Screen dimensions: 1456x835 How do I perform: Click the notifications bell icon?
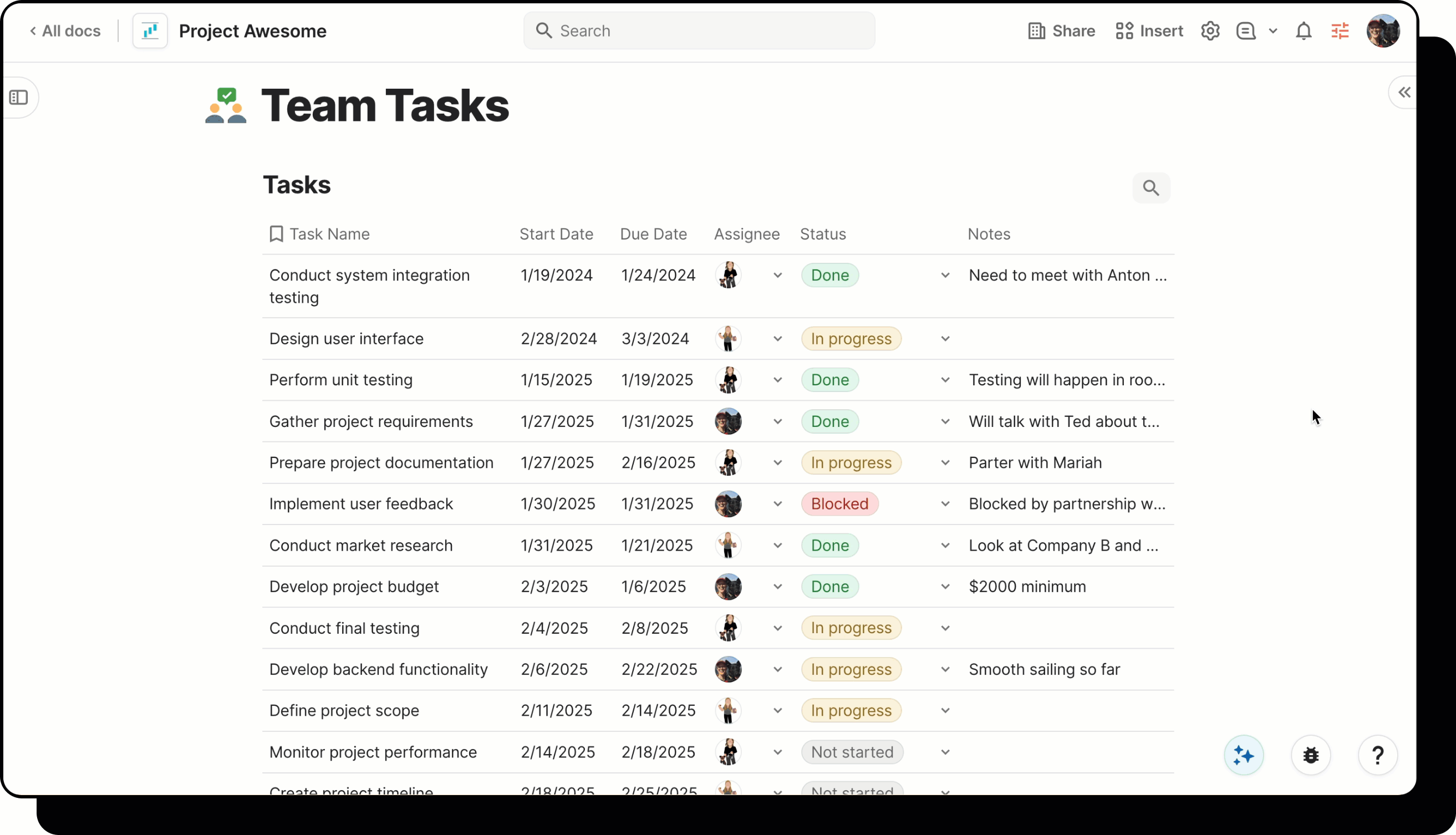pos(1303,31)
